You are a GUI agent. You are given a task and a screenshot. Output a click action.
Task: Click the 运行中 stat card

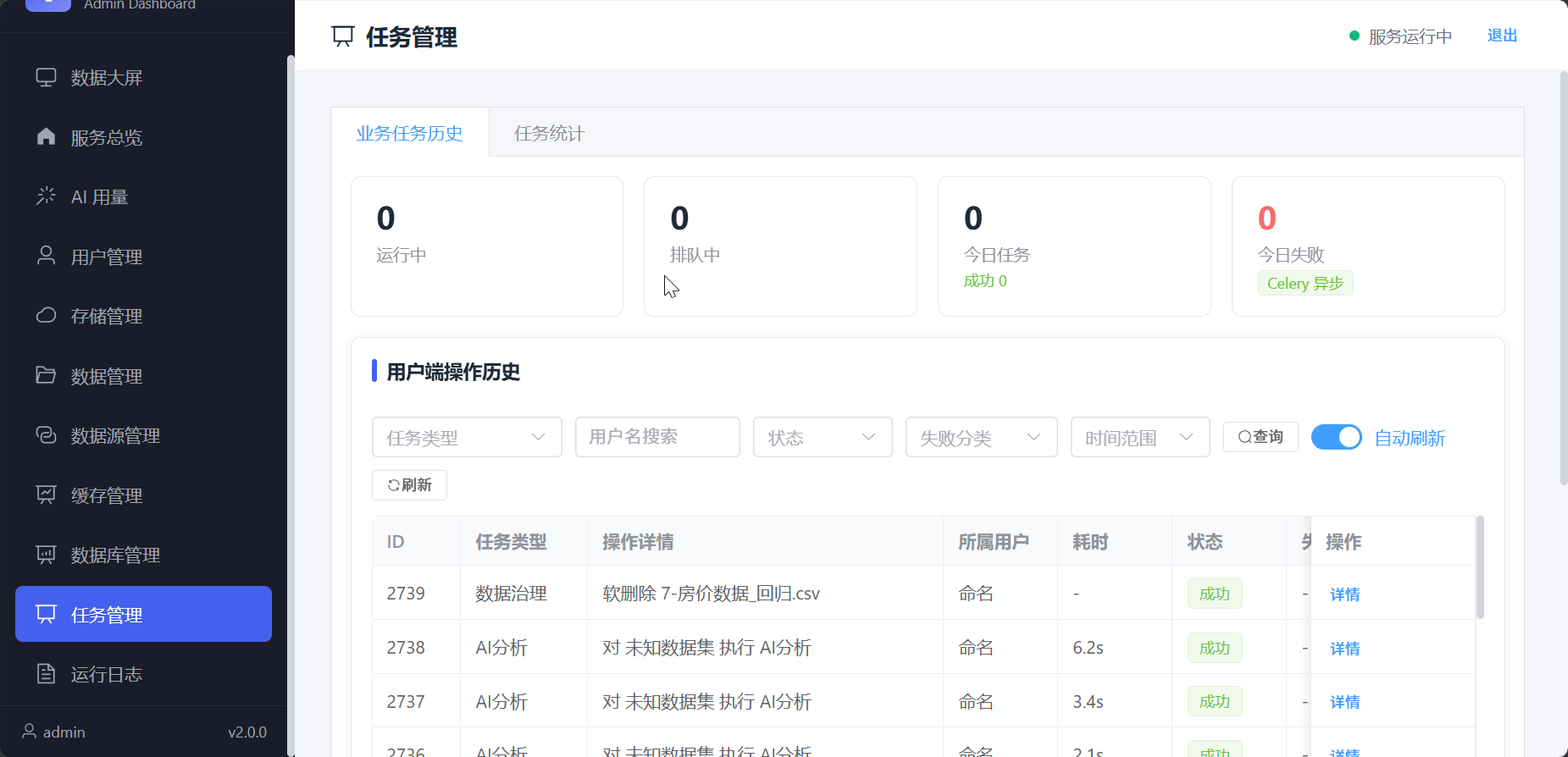click(x=487, y=246)
